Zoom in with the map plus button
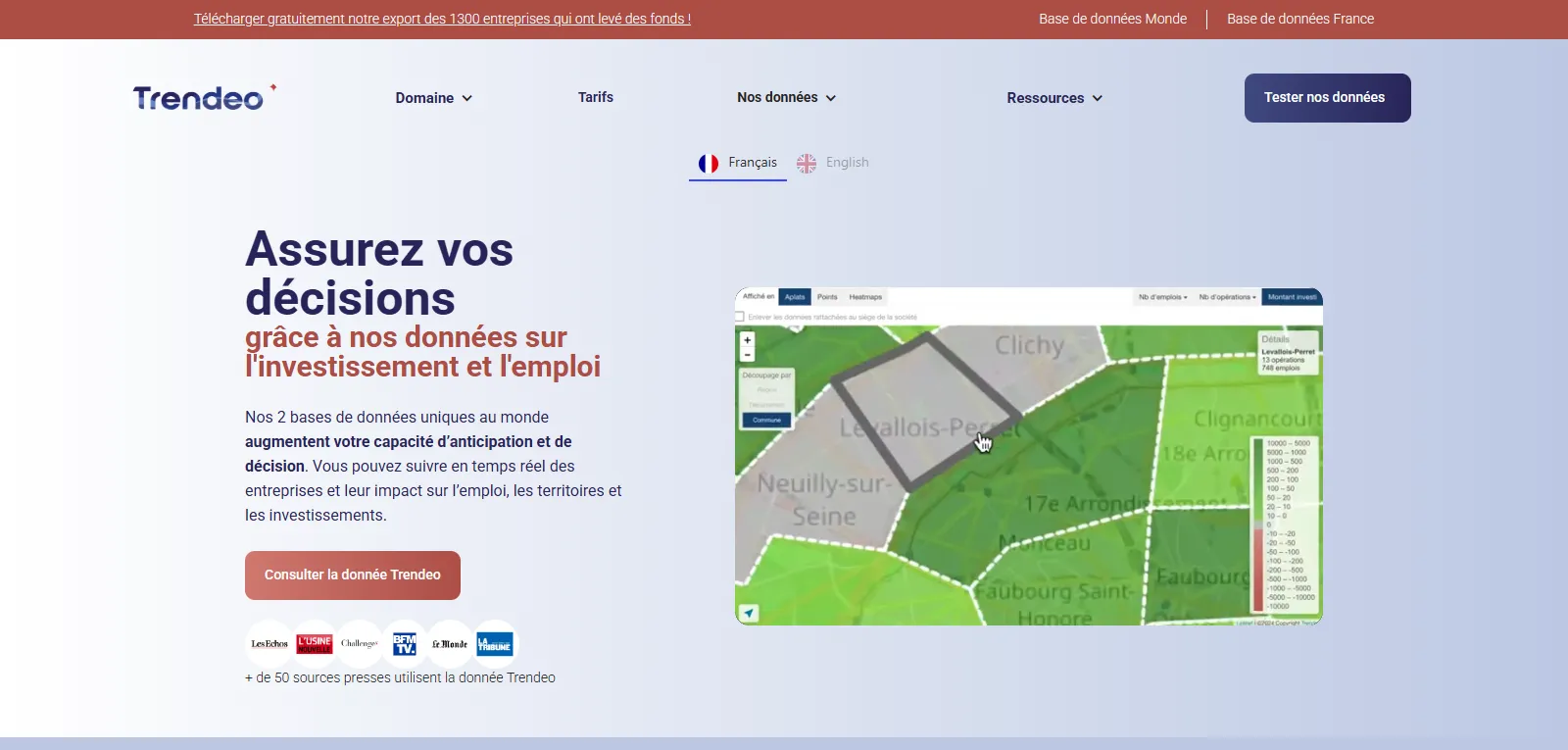Screen dimensions: 1568x750 coord(748,340)
